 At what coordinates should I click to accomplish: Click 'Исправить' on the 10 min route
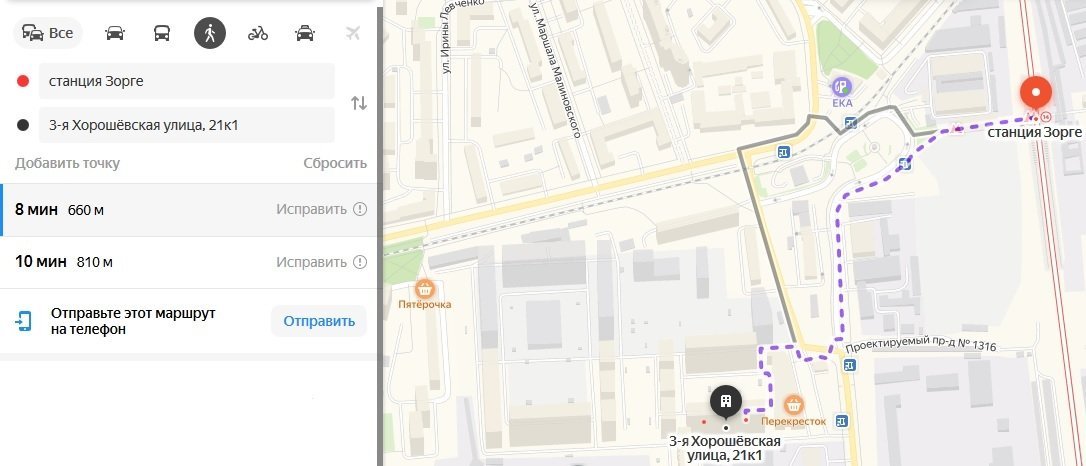click(x=311, y=262)
